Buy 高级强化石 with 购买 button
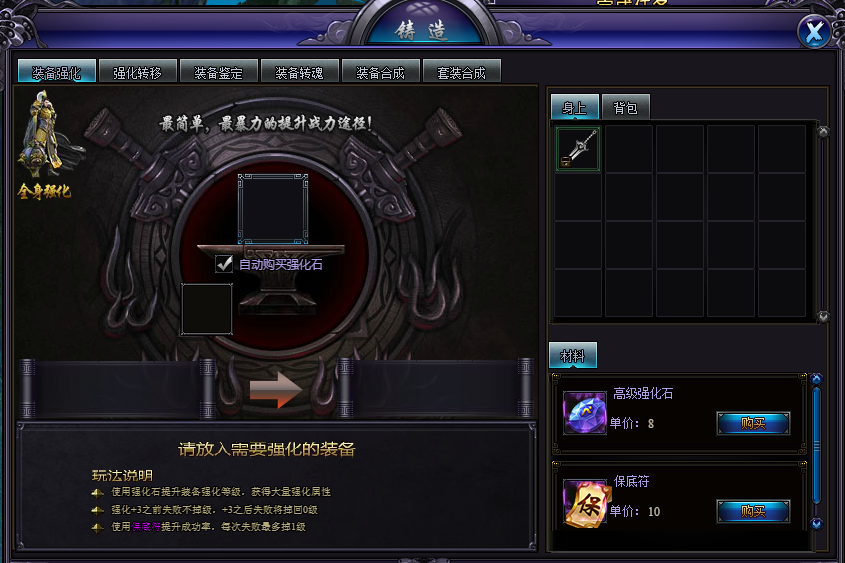The image size is (845, 563). pos(753,423)
